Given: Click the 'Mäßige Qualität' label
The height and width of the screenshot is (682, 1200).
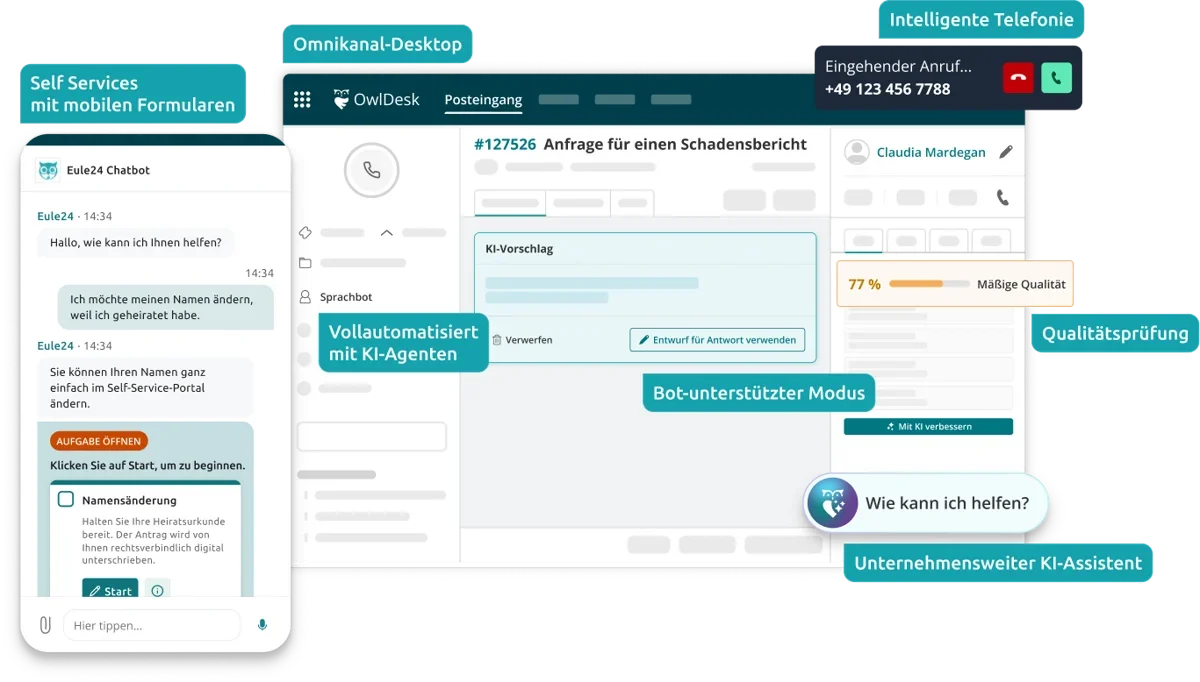Looking at the screenshot, I should click(1021, 284).
